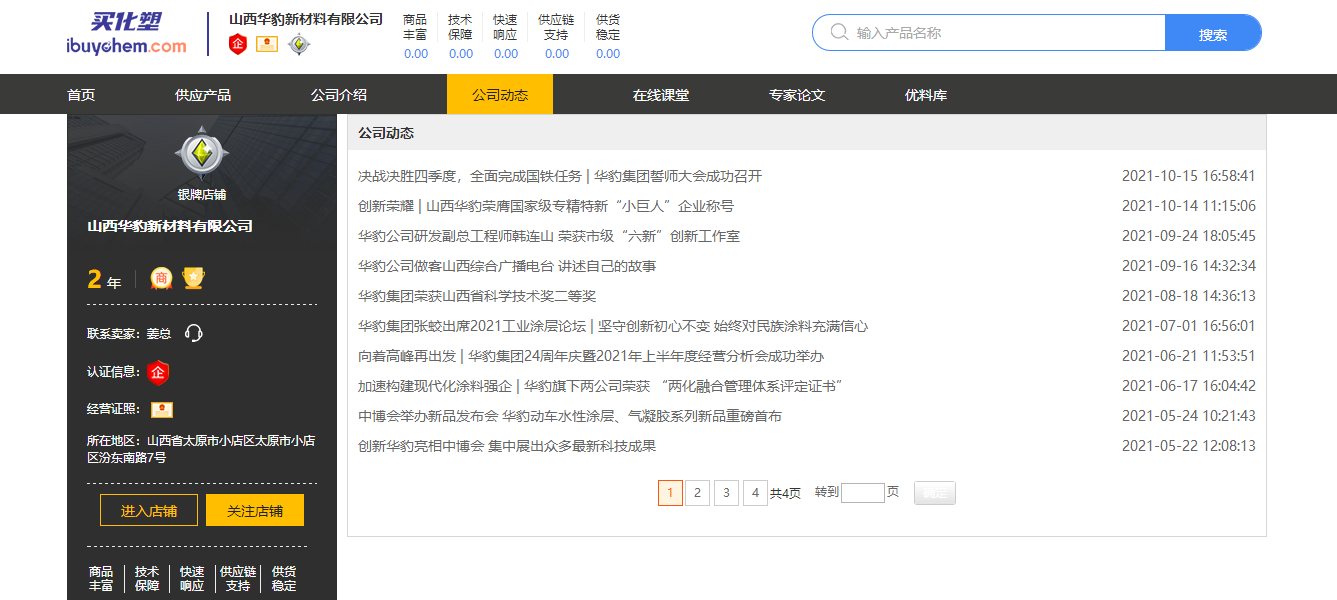Go to page 4 of news
The height and width of the screenshot is (600, 1337).
click(x=756, y=493)
